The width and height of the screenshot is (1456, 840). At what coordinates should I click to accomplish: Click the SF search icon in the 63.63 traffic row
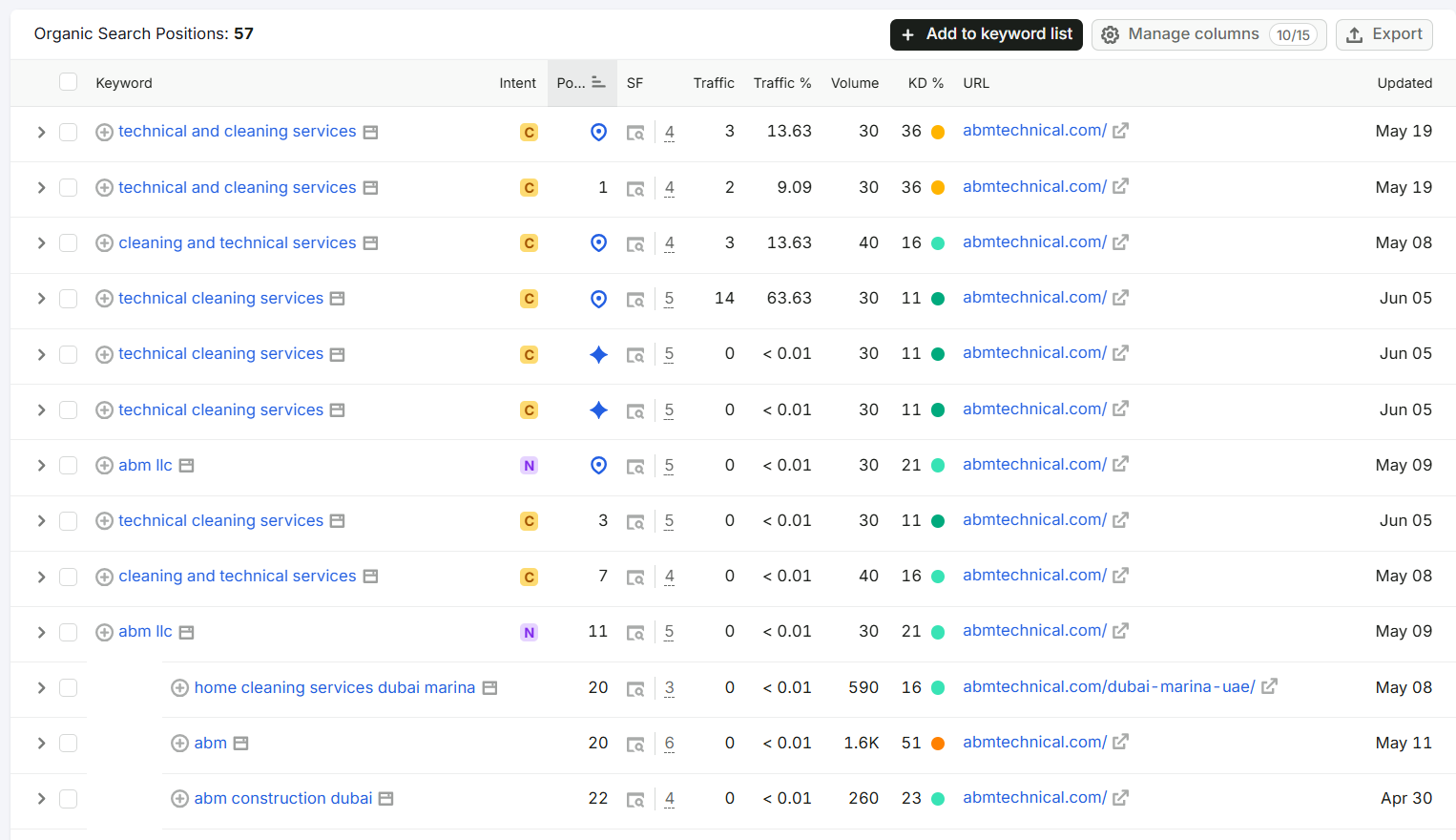tap(634, 300)
